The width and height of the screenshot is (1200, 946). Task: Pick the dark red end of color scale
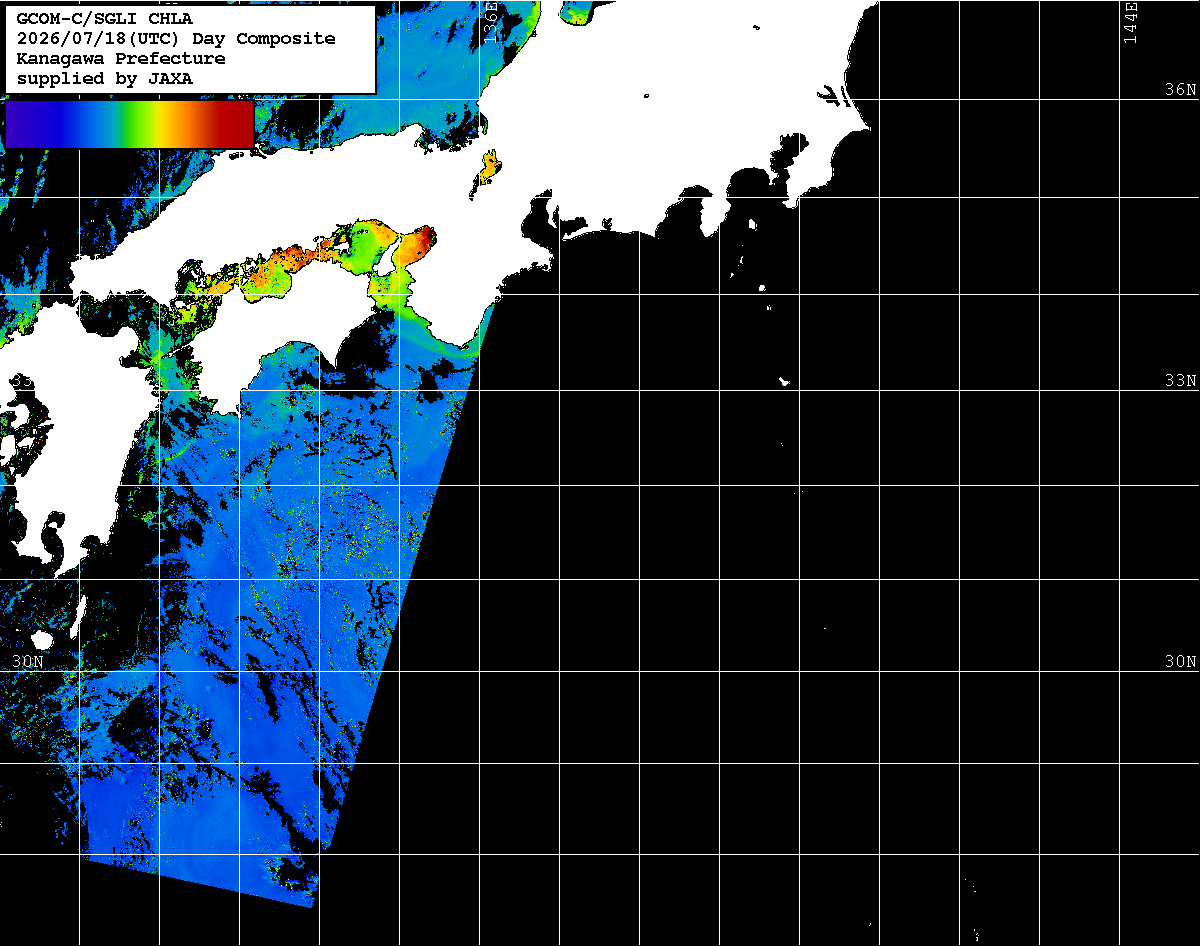[x=238, y=124]
